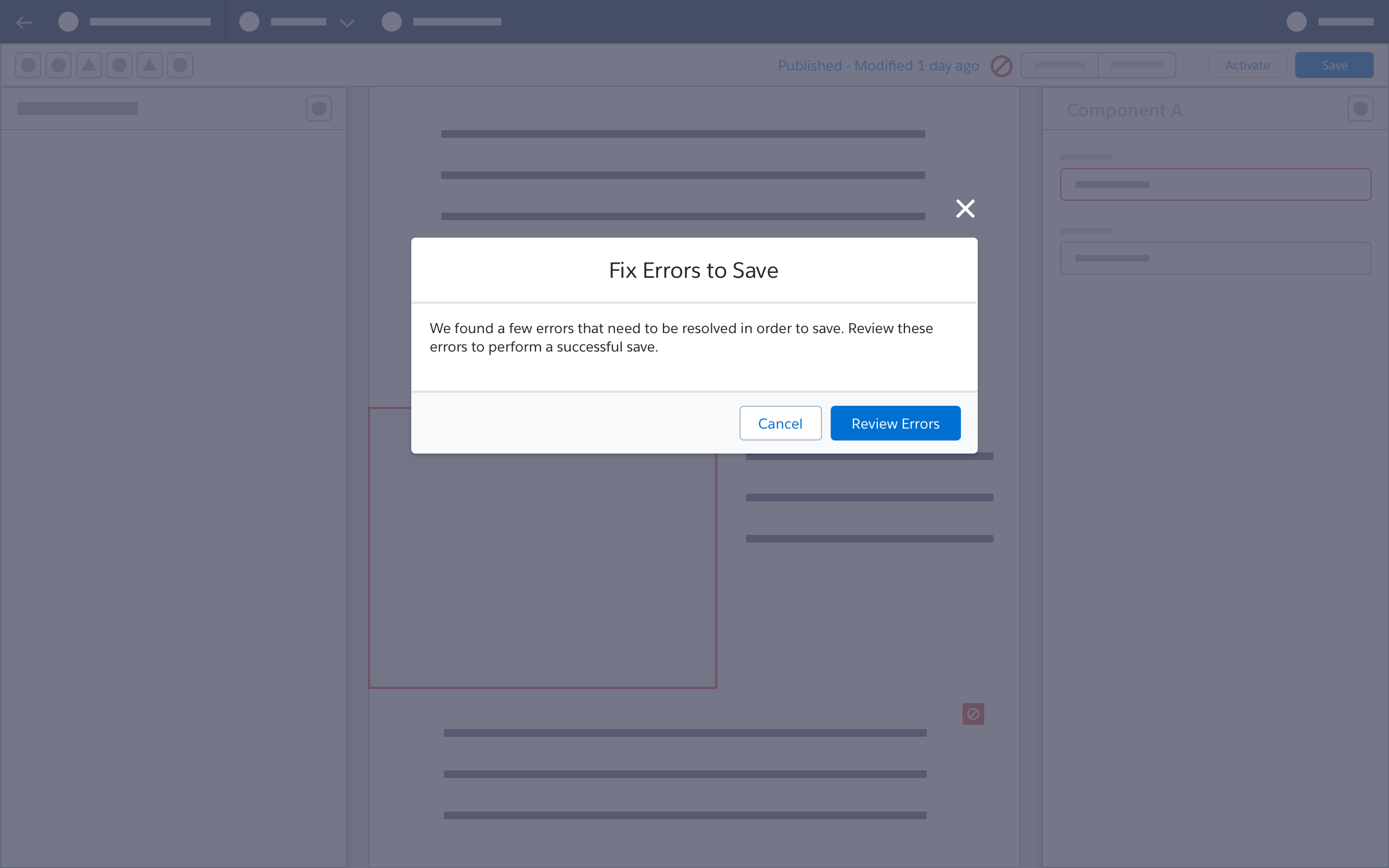Select the Component A panel header
1389x868 pixels.
point(1124,110)
